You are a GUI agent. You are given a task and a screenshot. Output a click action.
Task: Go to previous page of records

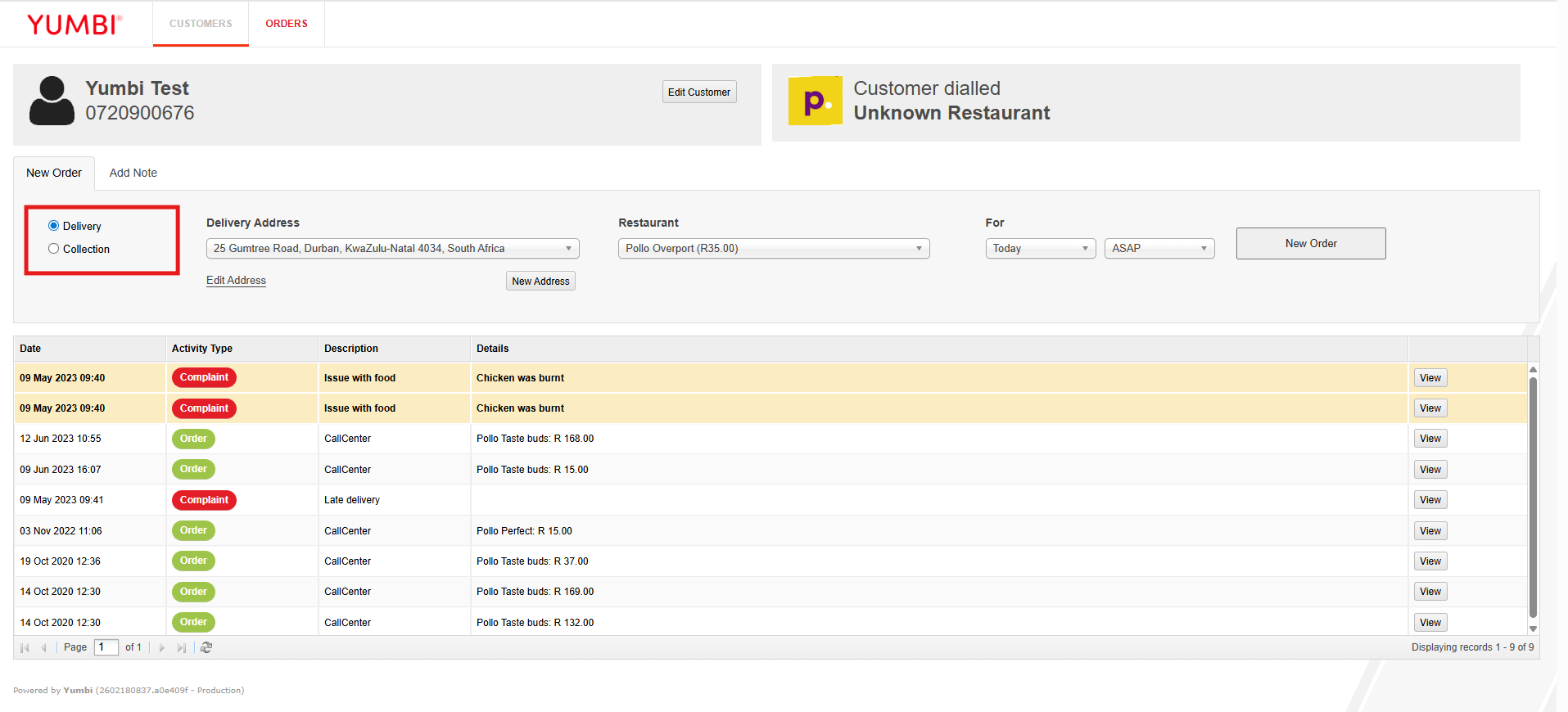(x=44, y=647)
